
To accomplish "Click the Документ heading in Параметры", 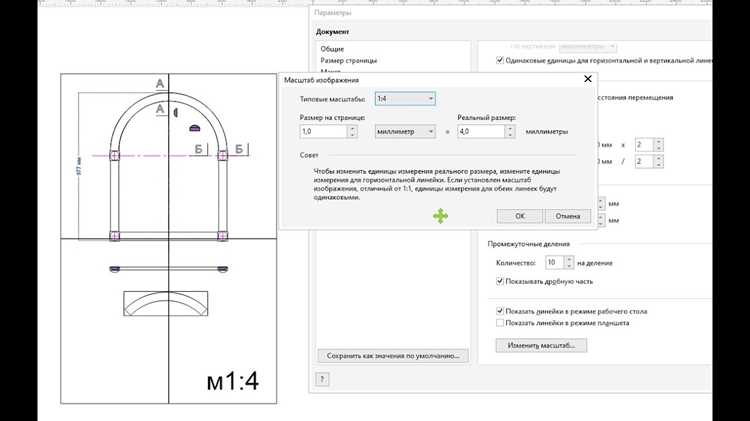I will pyautogui.click(x=332, y=32).
